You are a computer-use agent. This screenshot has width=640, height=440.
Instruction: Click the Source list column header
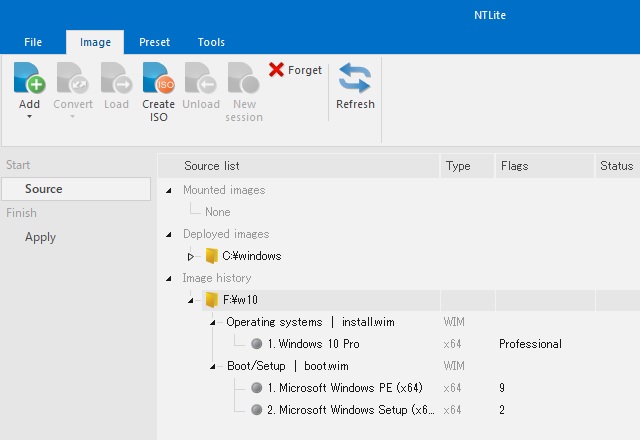[x=299, y=166]
